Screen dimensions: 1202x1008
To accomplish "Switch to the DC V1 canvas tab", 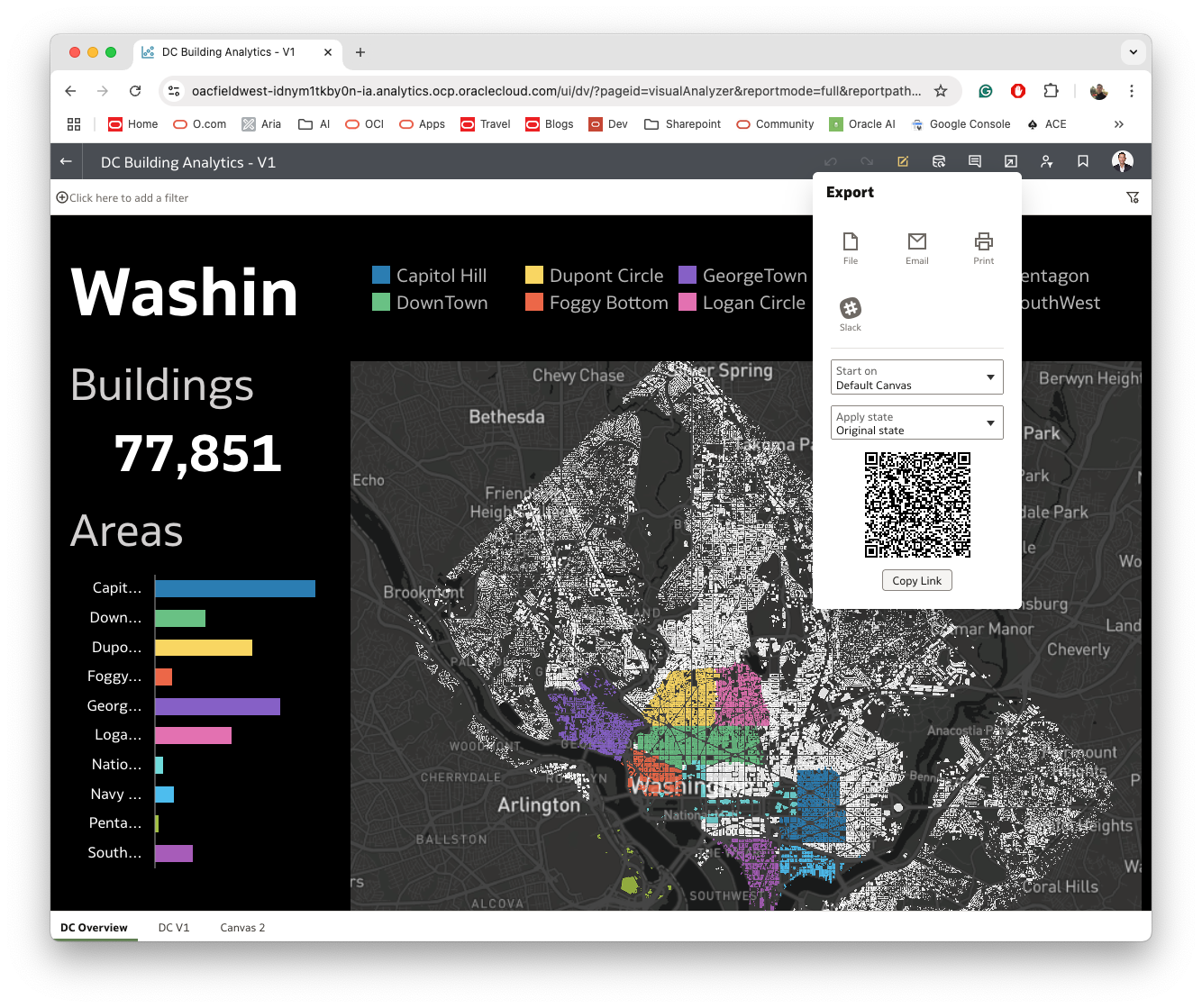I will pos(174,928).
